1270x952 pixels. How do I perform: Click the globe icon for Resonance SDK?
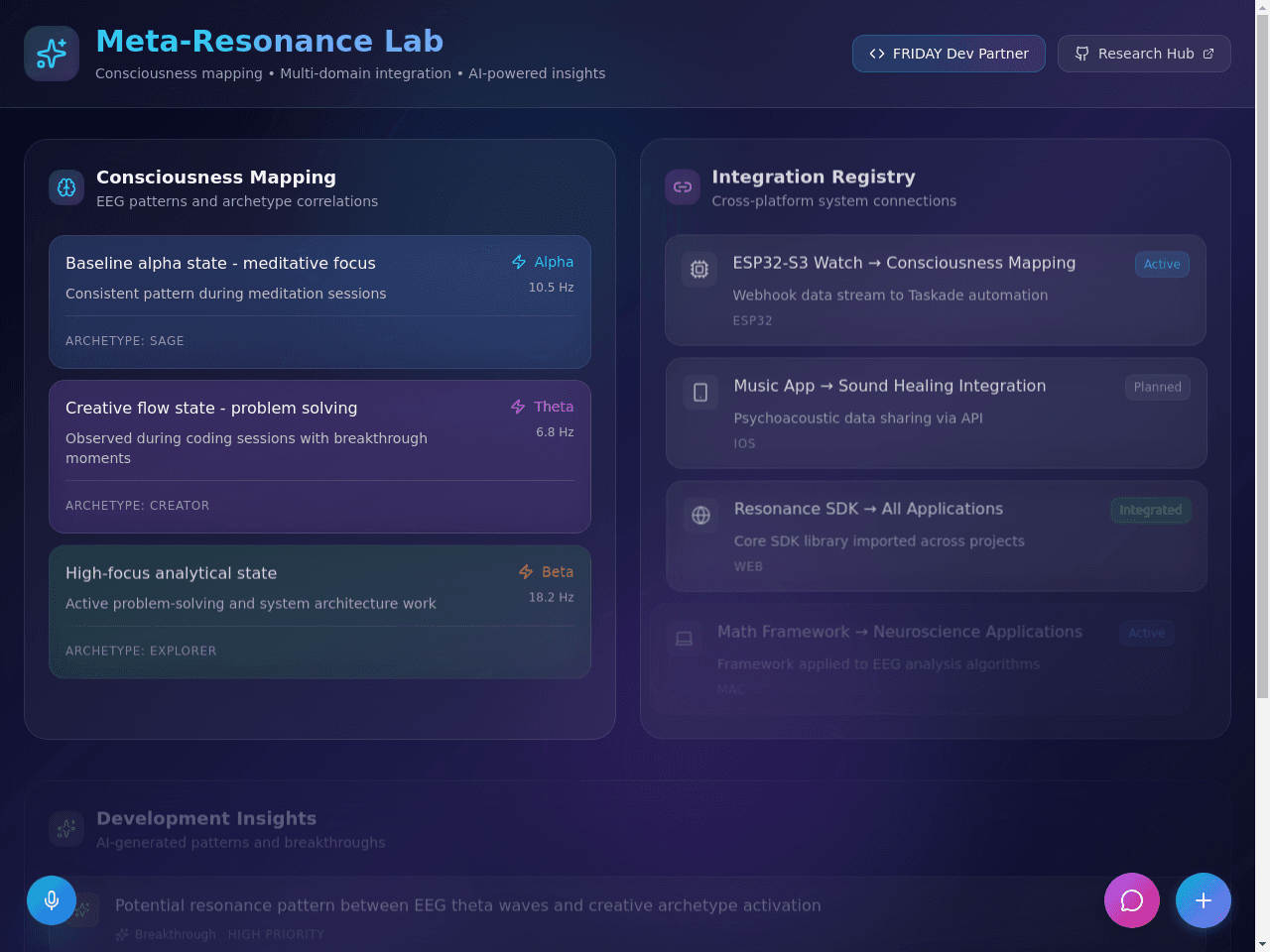(x=700, y=515)
